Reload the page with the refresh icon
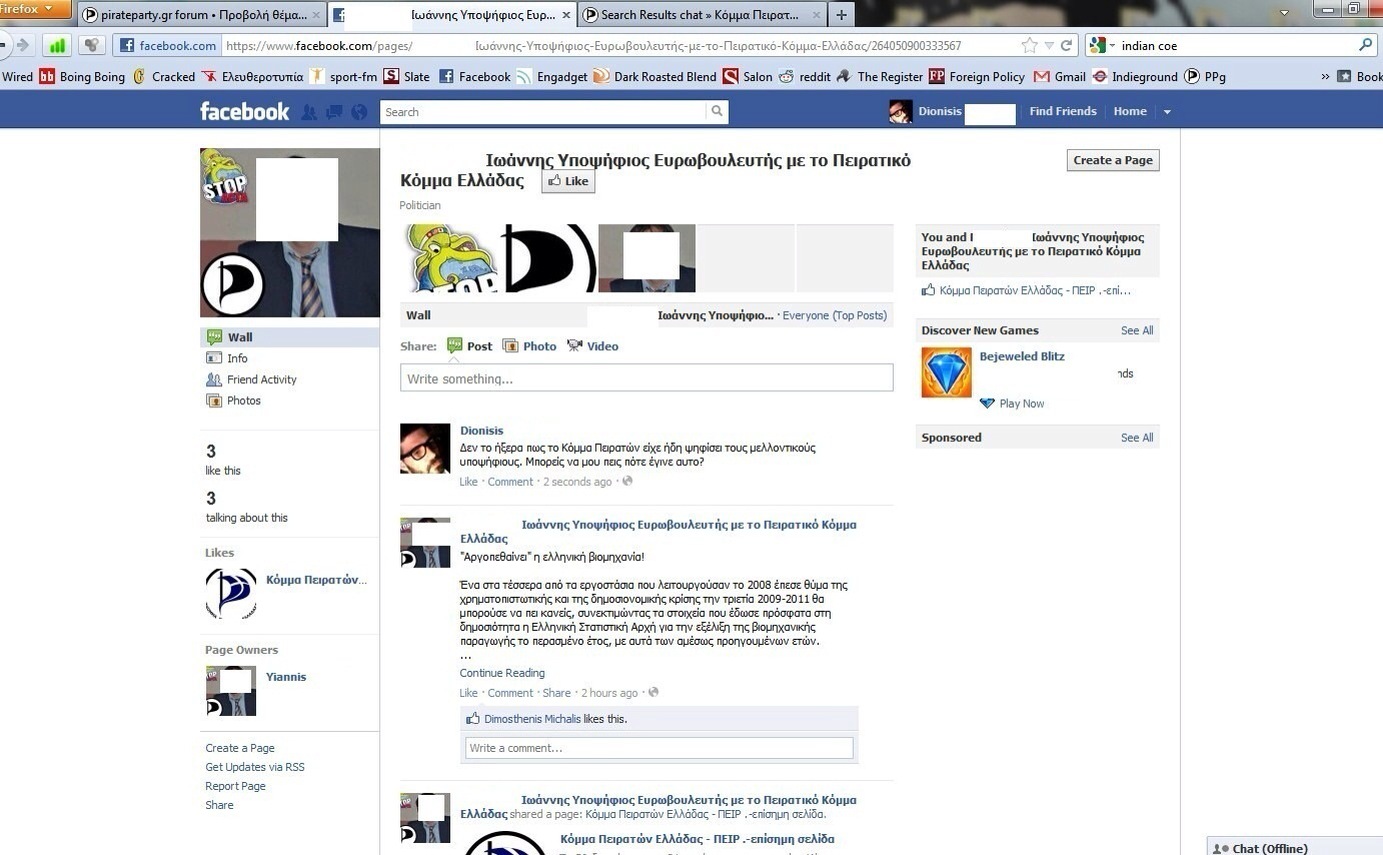The width and height of the screenshot is (1383, 855). pos(1066,45)
